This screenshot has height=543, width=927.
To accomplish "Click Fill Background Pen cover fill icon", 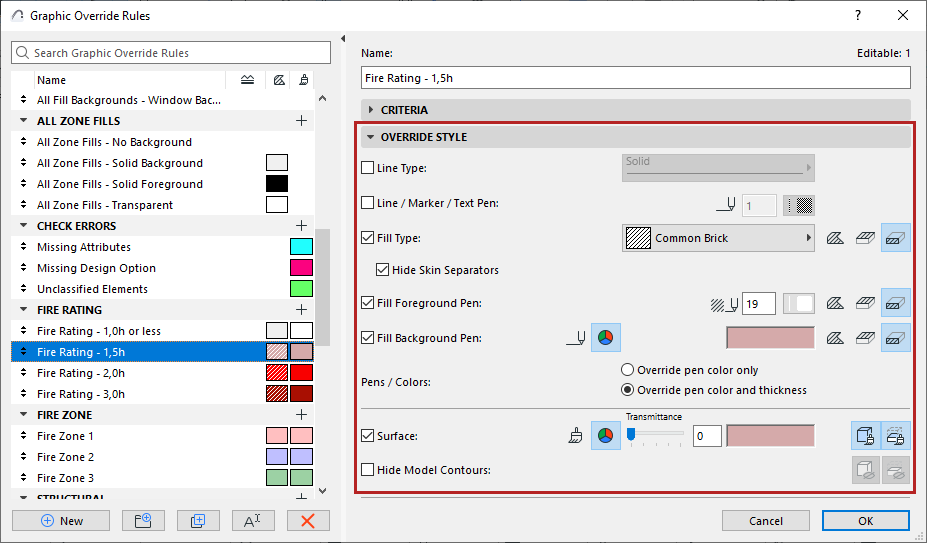I will coord(866,338).
